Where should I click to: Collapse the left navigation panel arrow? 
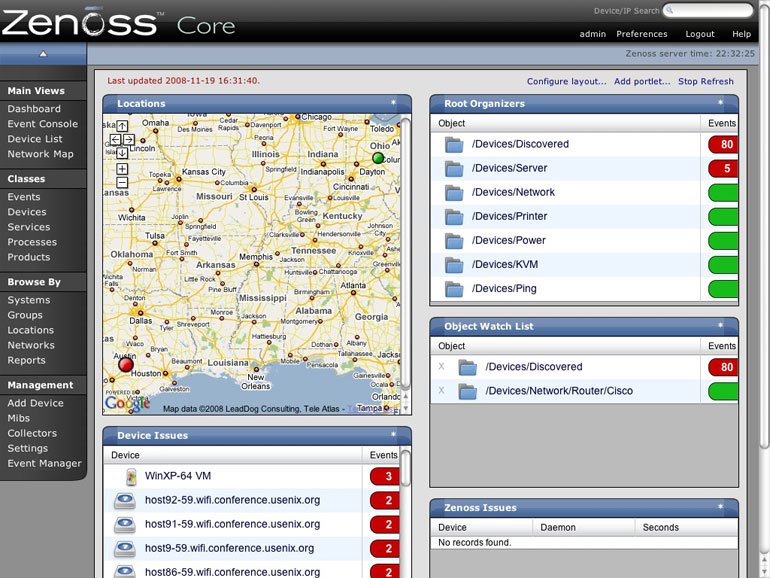tap(43, 54)
